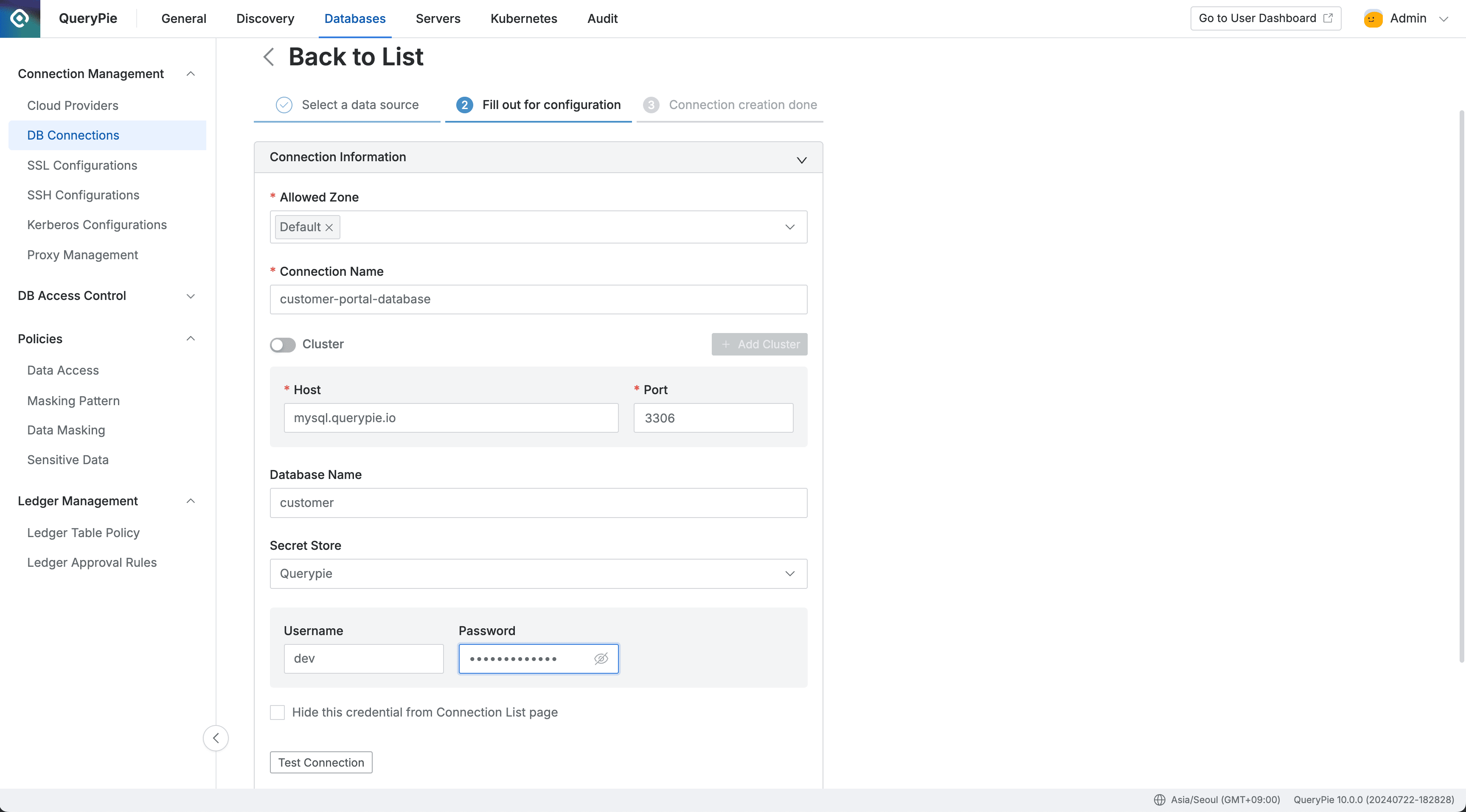Click the Admin avatar icon
Screen dimensions: 1466x812
point(1373,18)
